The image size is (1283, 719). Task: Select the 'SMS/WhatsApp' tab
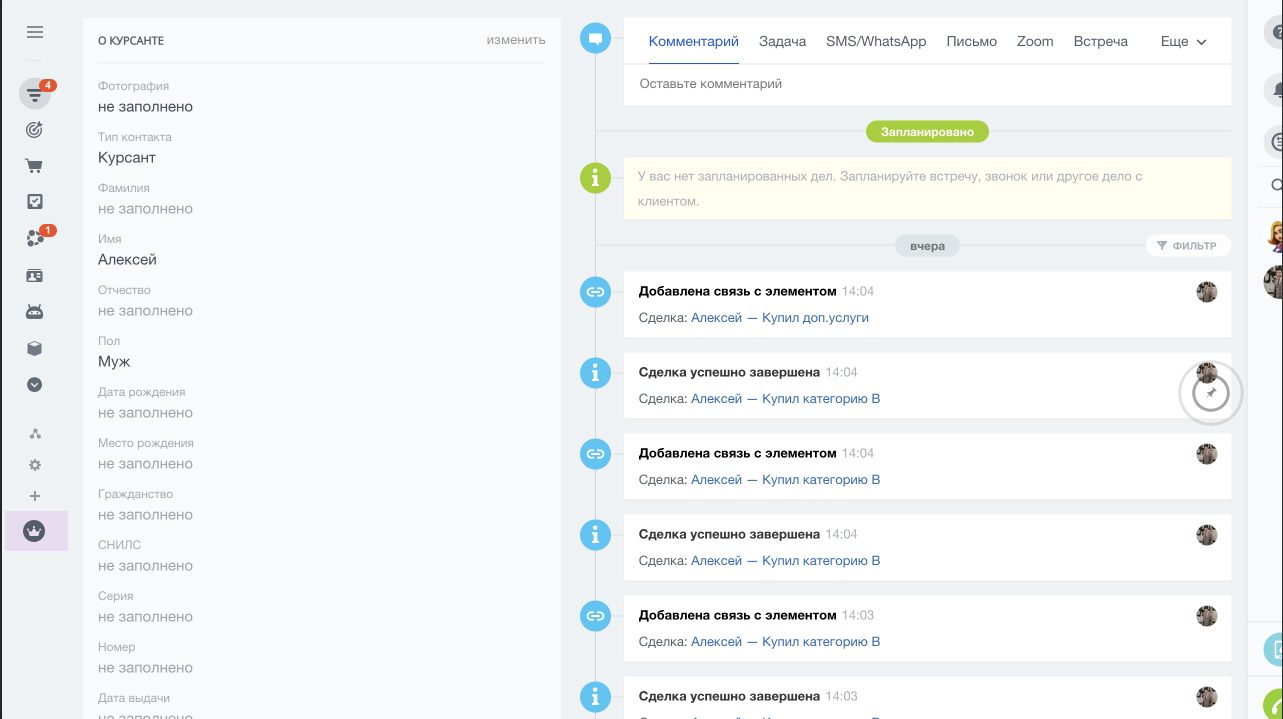(876, 42)
